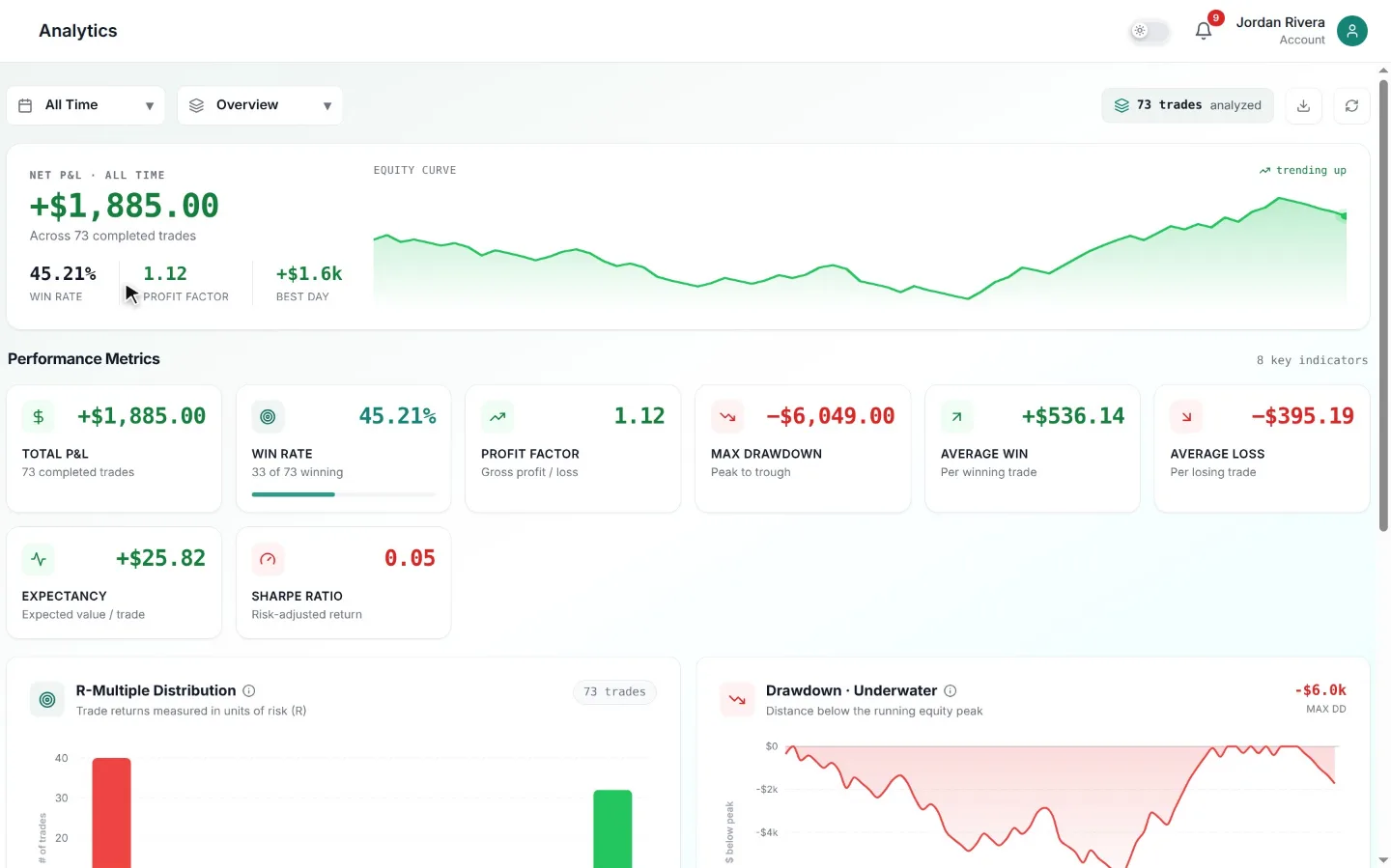1391x868 pixels.
Task: Click the dollar icon on Total P&L card
Action: pos(39,416)
